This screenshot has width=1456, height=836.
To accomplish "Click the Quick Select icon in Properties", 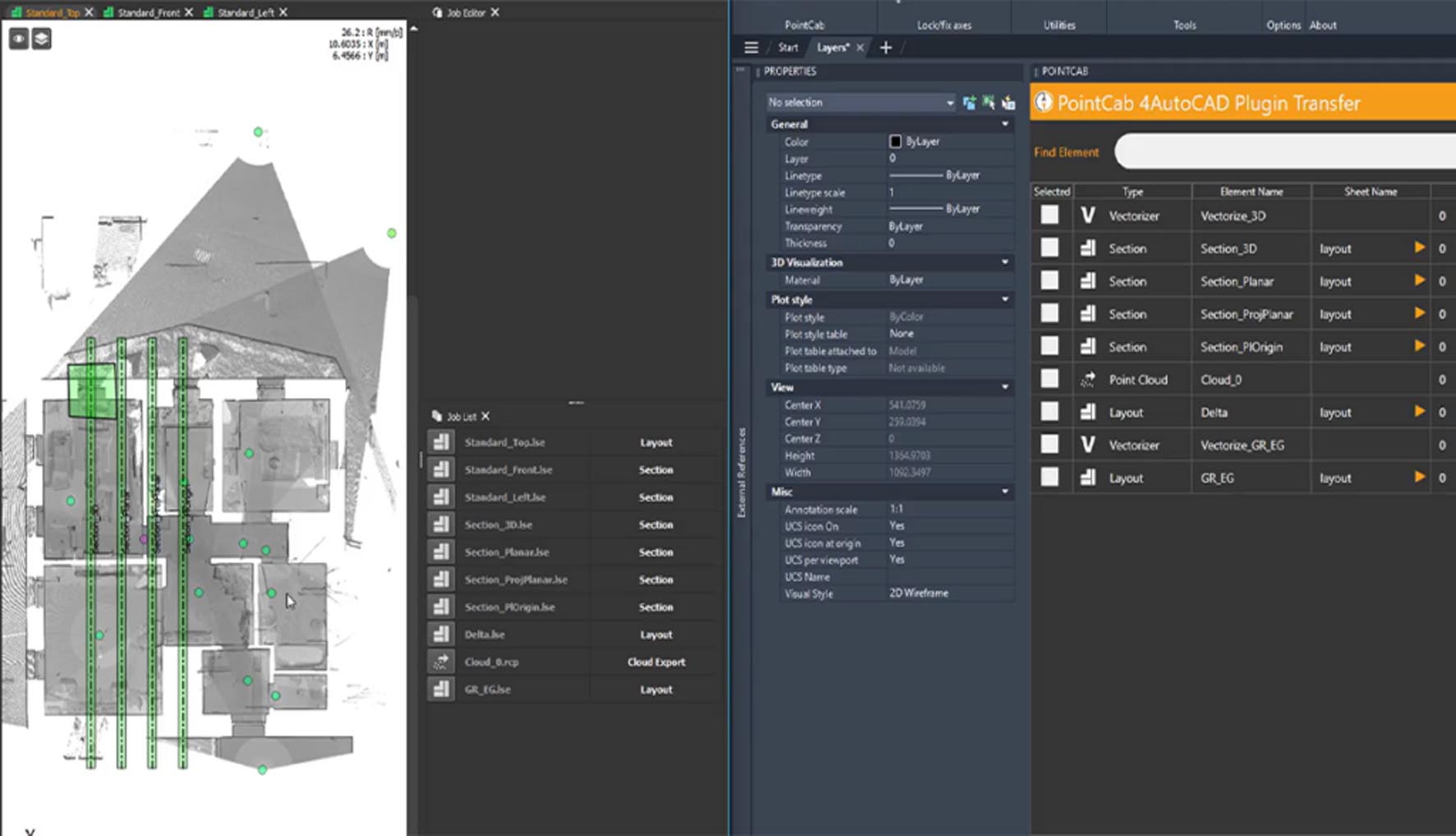I will click(x=1008, y=103).
